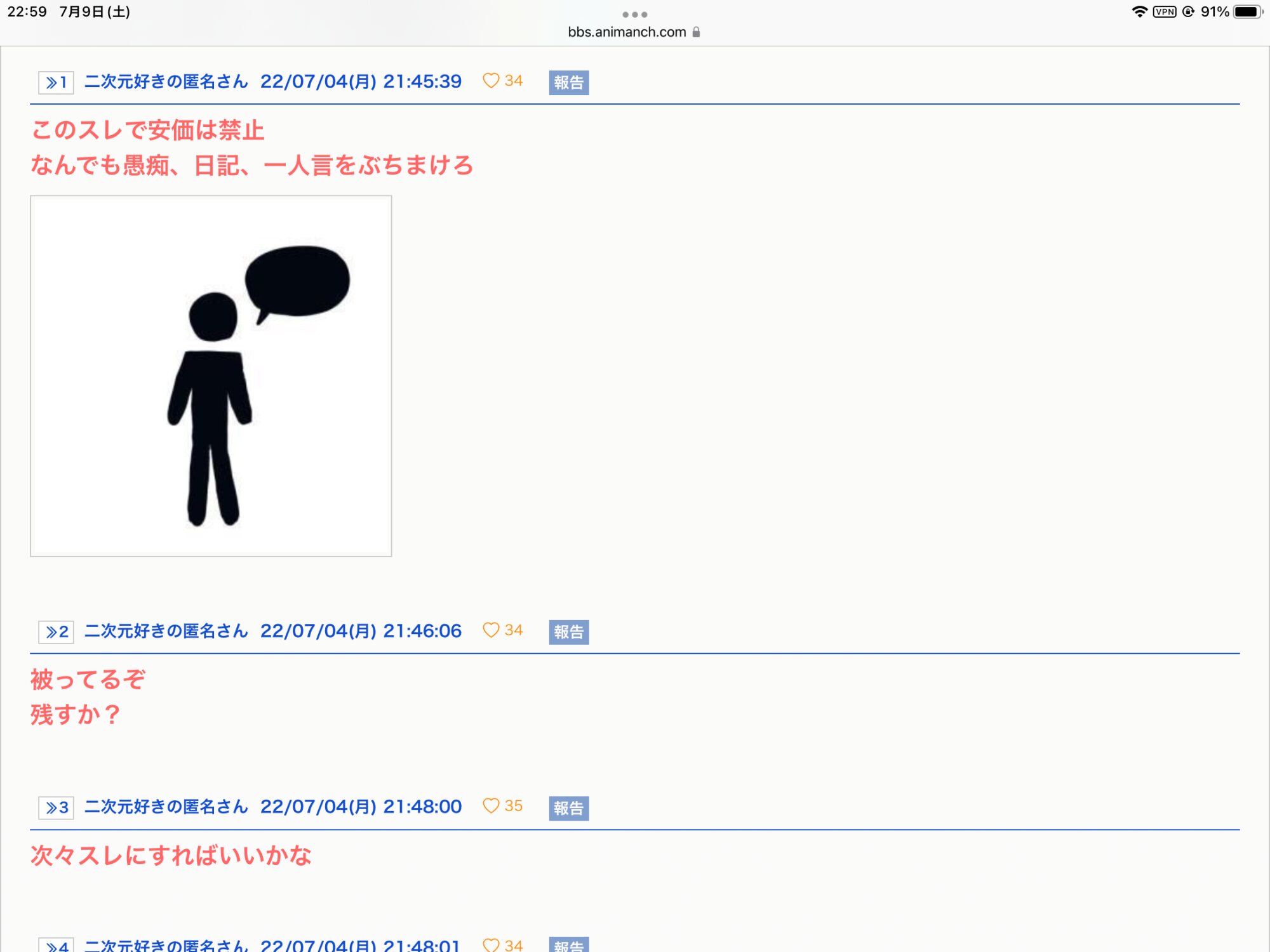
Task: Tap the bbs.animanch.com address bar
Action: click(x=627, y=32)
